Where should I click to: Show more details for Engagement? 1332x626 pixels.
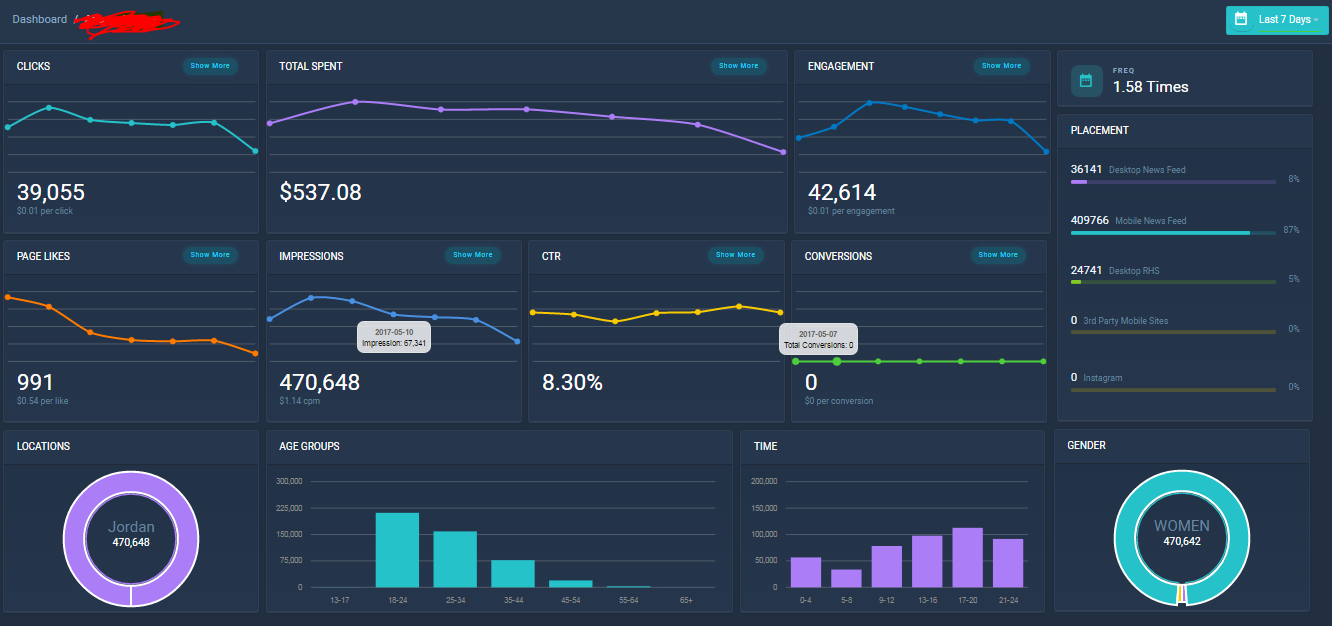coord(1002,66)
